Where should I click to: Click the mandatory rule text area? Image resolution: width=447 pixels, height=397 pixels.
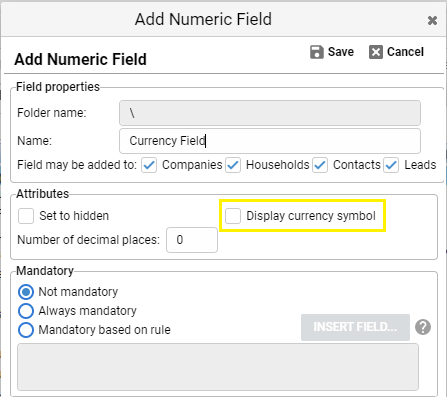pos(218,367)
